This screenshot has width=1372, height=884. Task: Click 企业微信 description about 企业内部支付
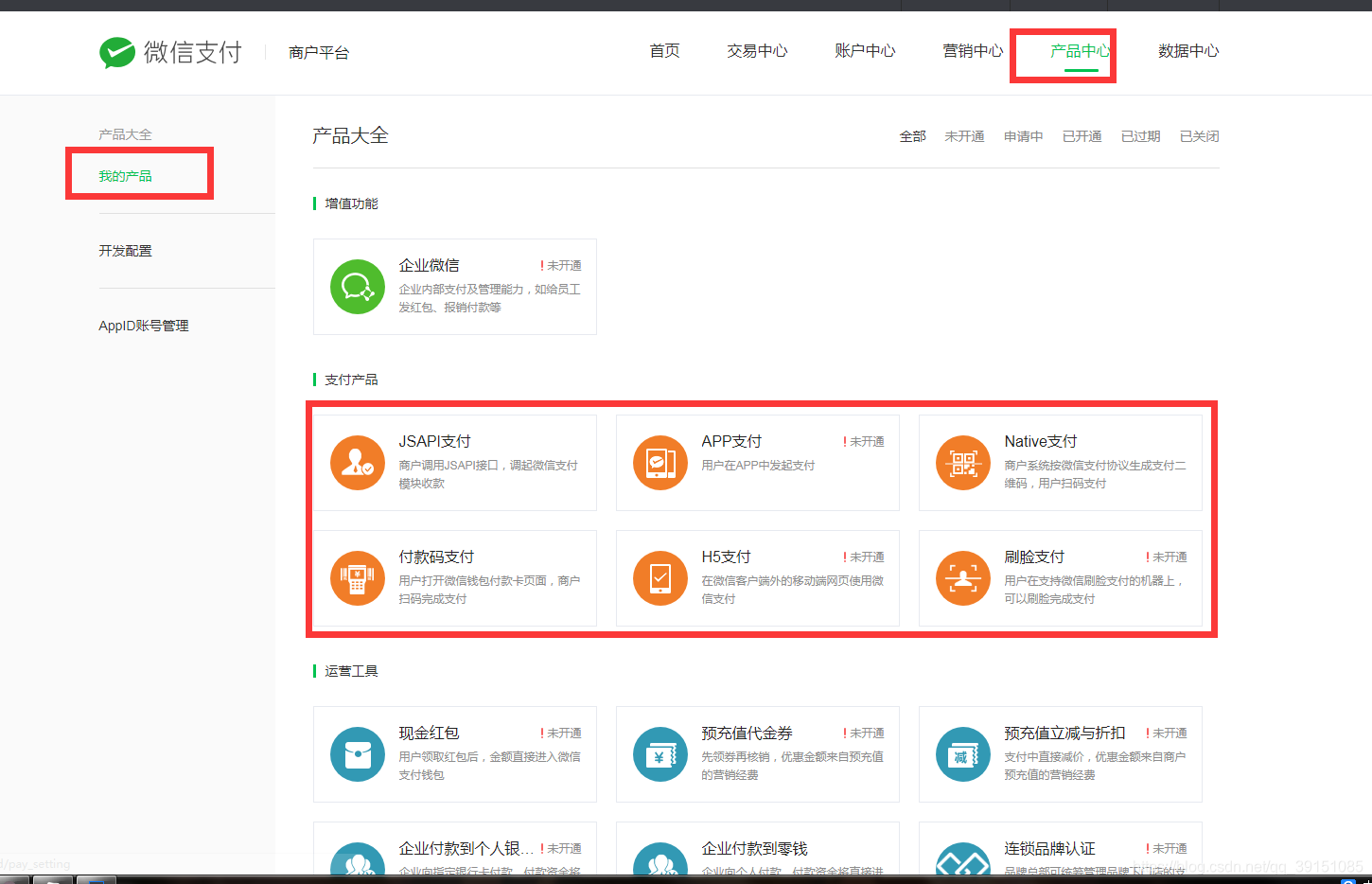(489, 298)
